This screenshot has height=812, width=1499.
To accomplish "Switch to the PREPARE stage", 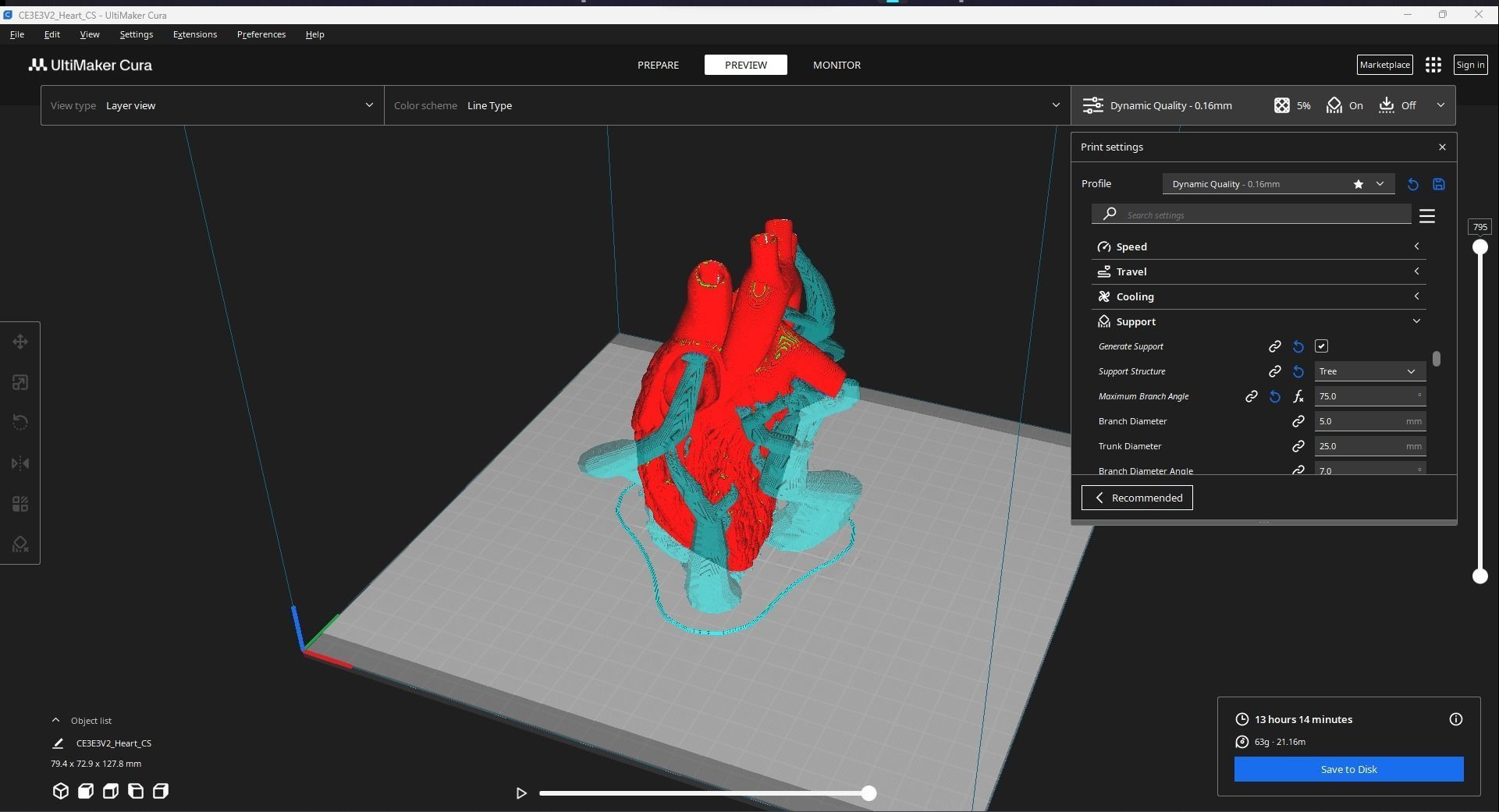I will pyautogui.click(x=658, y=65).
